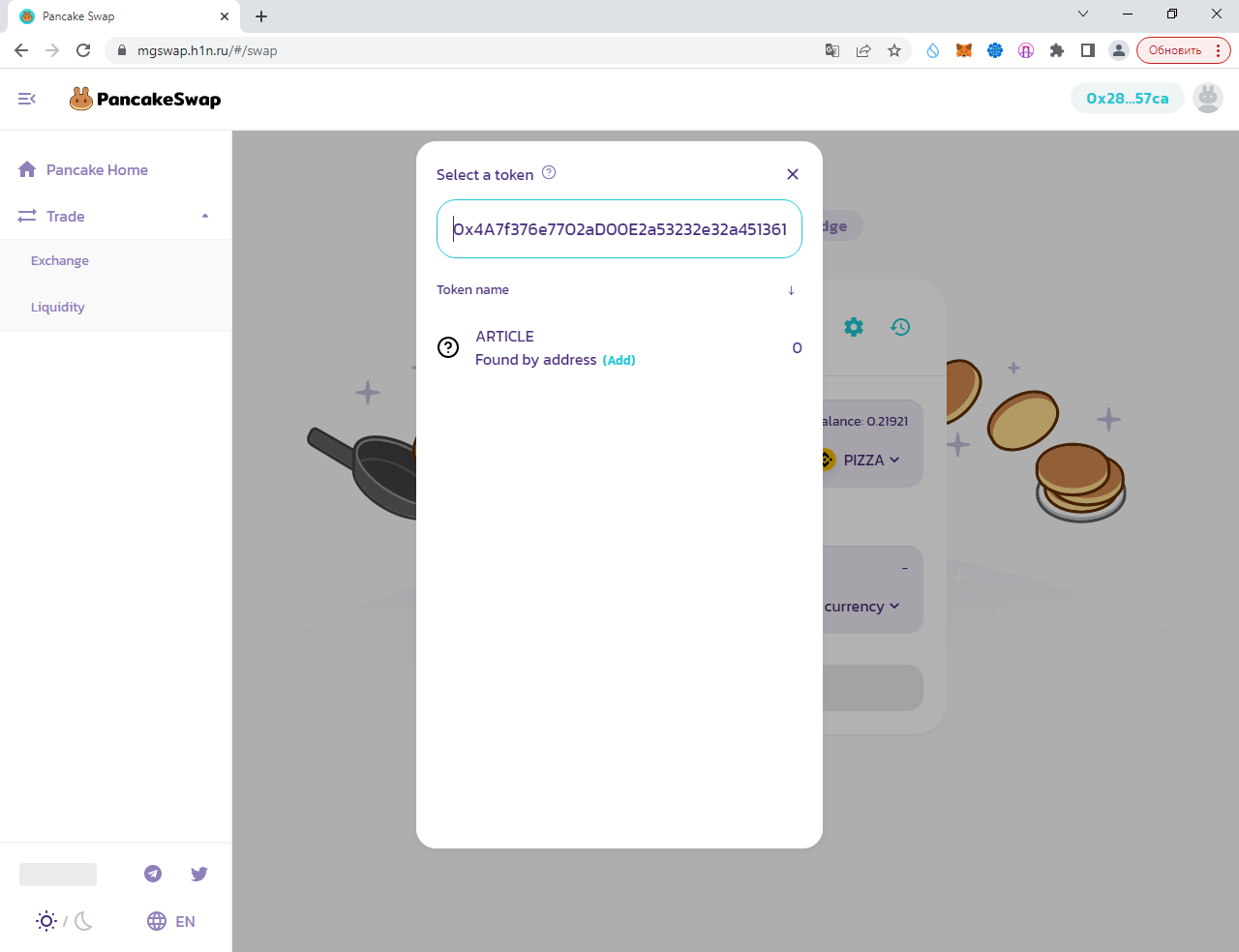1239x952 pixels.
Task: Click the purple circular extension icon
Action: click(x=1026, y=50)
